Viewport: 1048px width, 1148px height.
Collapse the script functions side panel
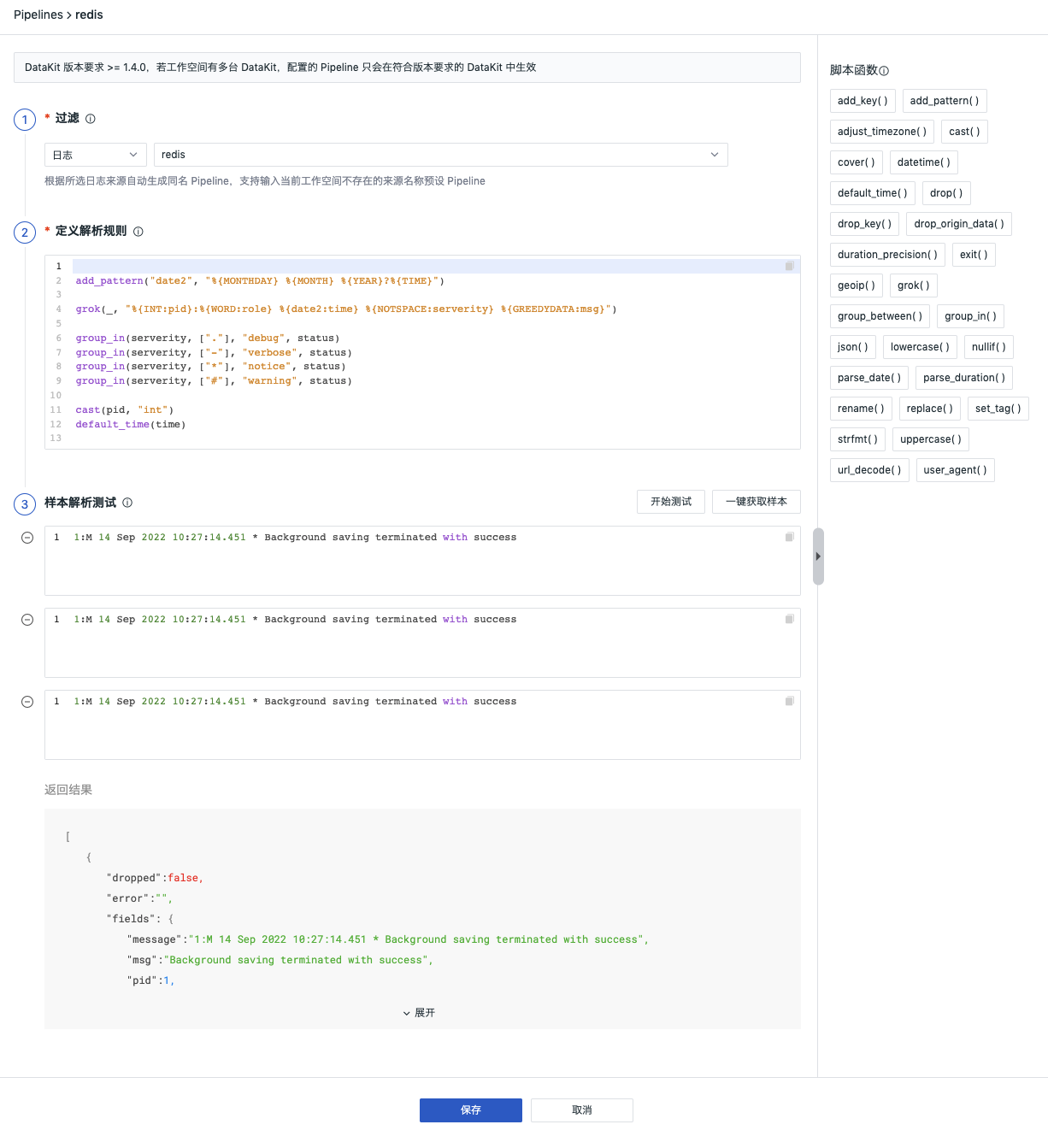818,556
